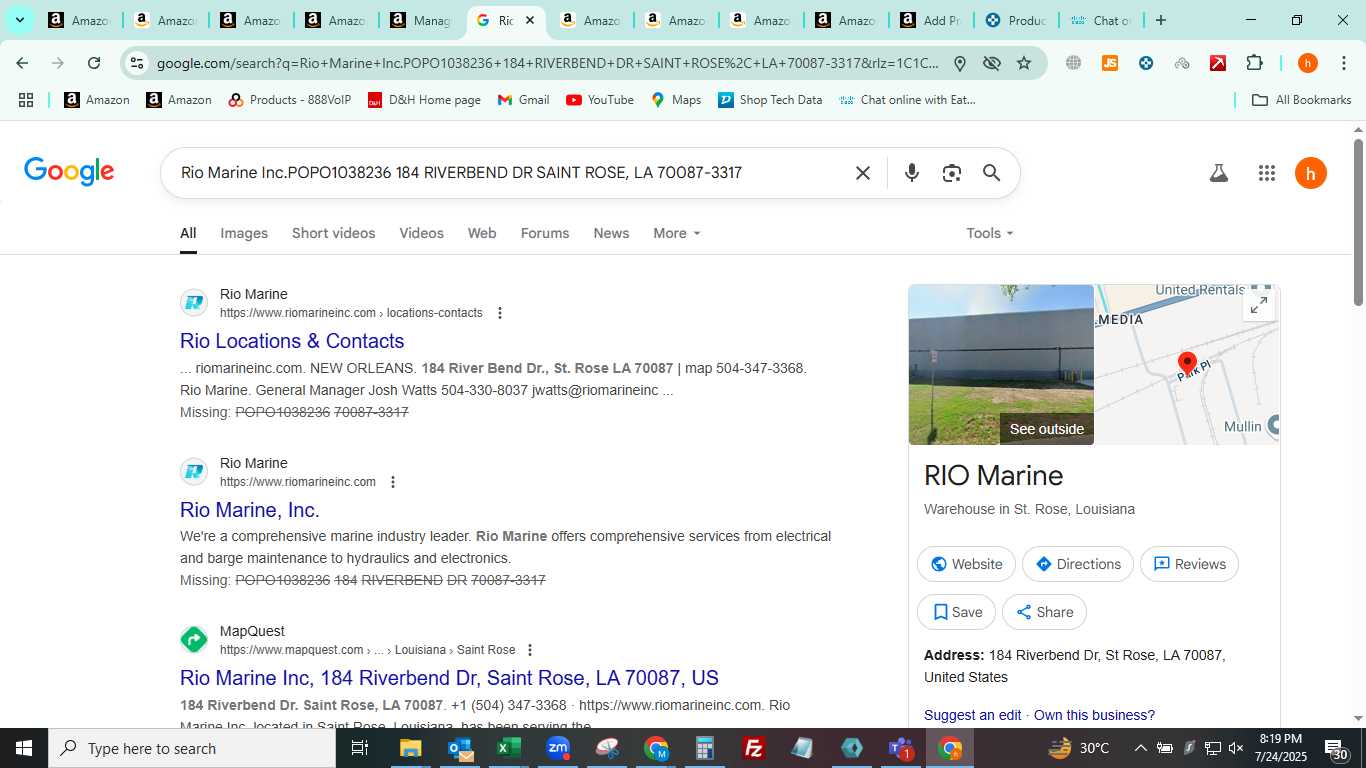Share RIO Marine listing
1366x768 pixels.
(1044, 612)
